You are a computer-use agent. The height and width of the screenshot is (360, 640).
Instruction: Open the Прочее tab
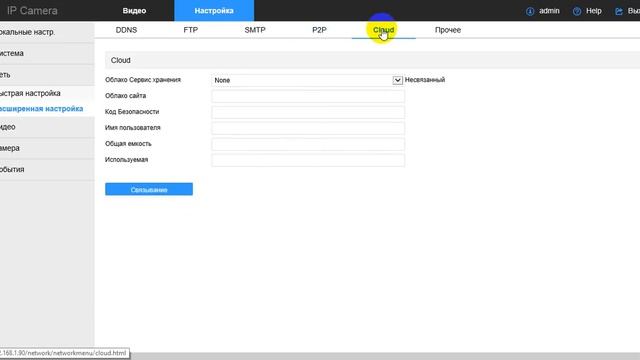pyautogui.click(x=448, y=30)
